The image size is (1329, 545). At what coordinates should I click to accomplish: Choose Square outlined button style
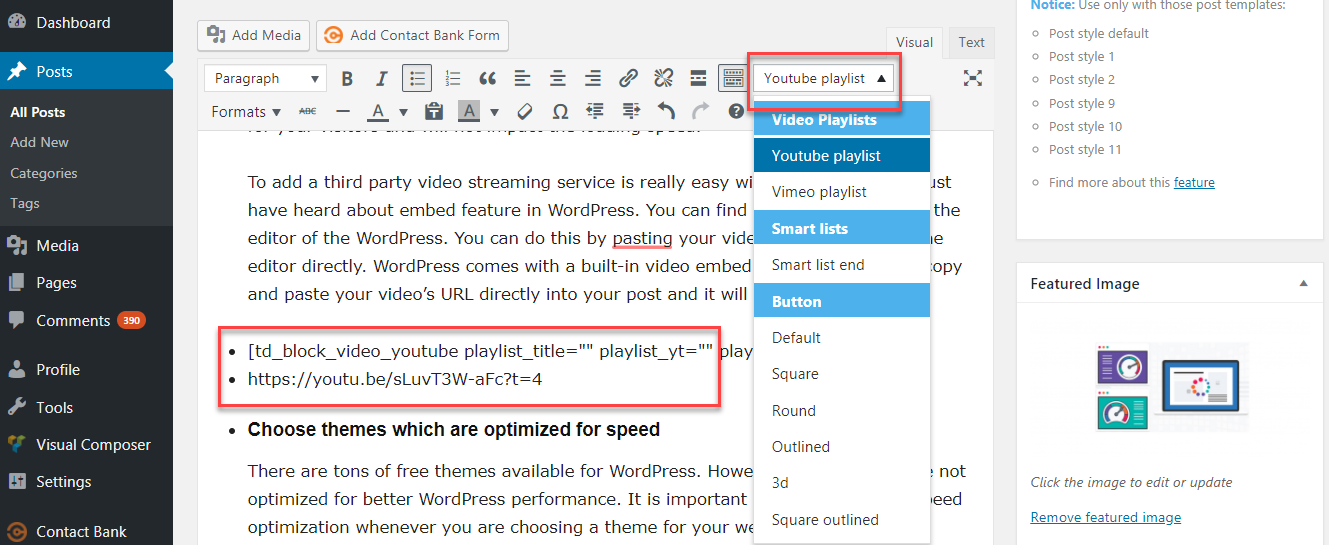842,520
